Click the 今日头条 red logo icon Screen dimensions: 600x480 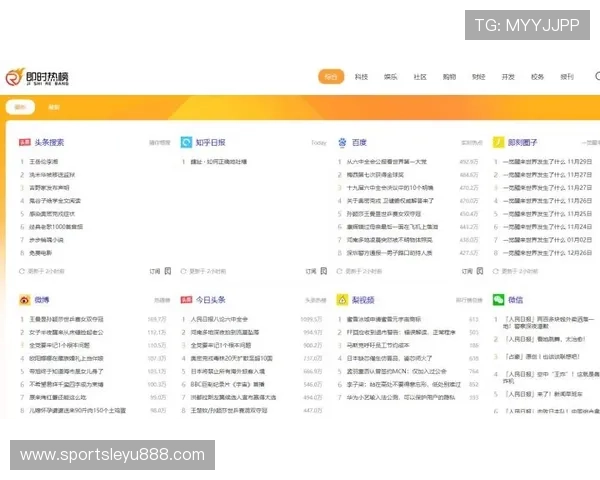[186, 300]
